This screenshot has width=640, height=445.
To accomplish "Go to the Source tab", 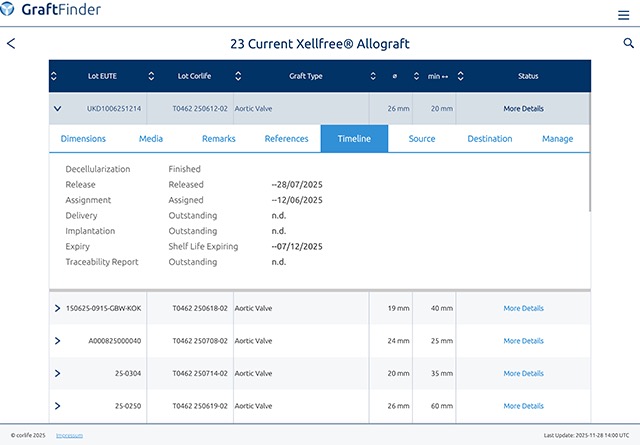I will point(422,139).
